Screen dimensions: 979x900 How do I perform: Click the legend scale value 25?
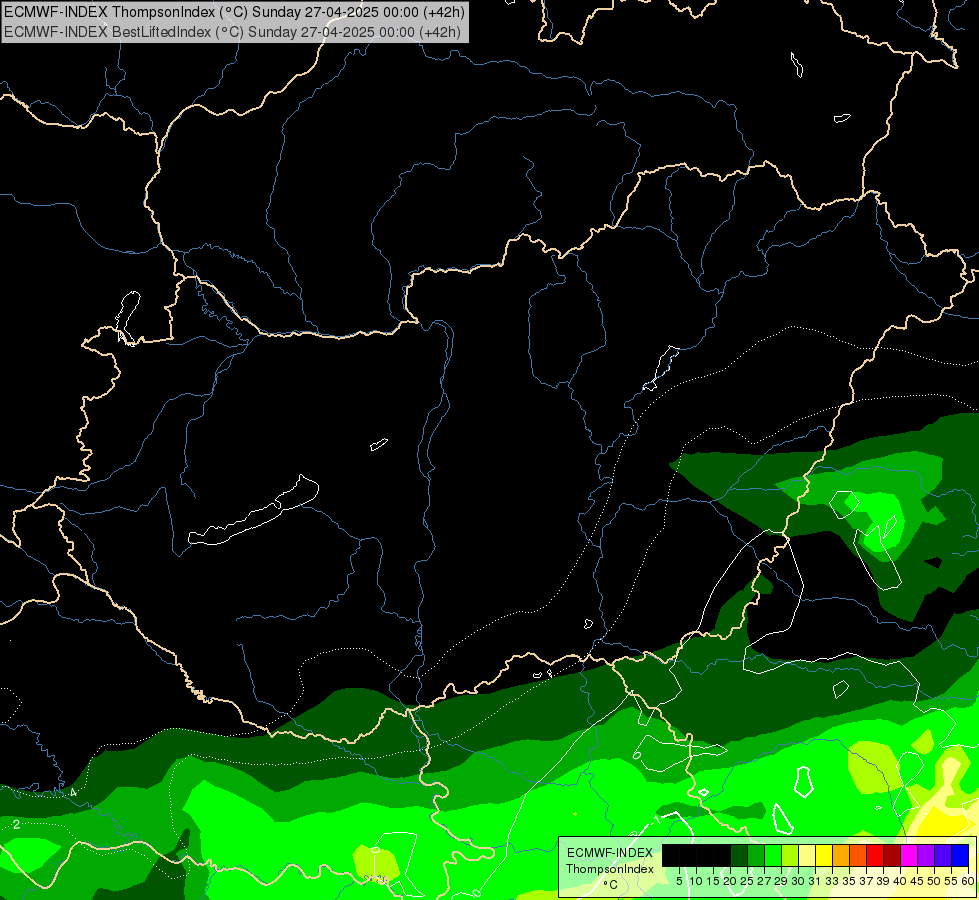[747, 881]
